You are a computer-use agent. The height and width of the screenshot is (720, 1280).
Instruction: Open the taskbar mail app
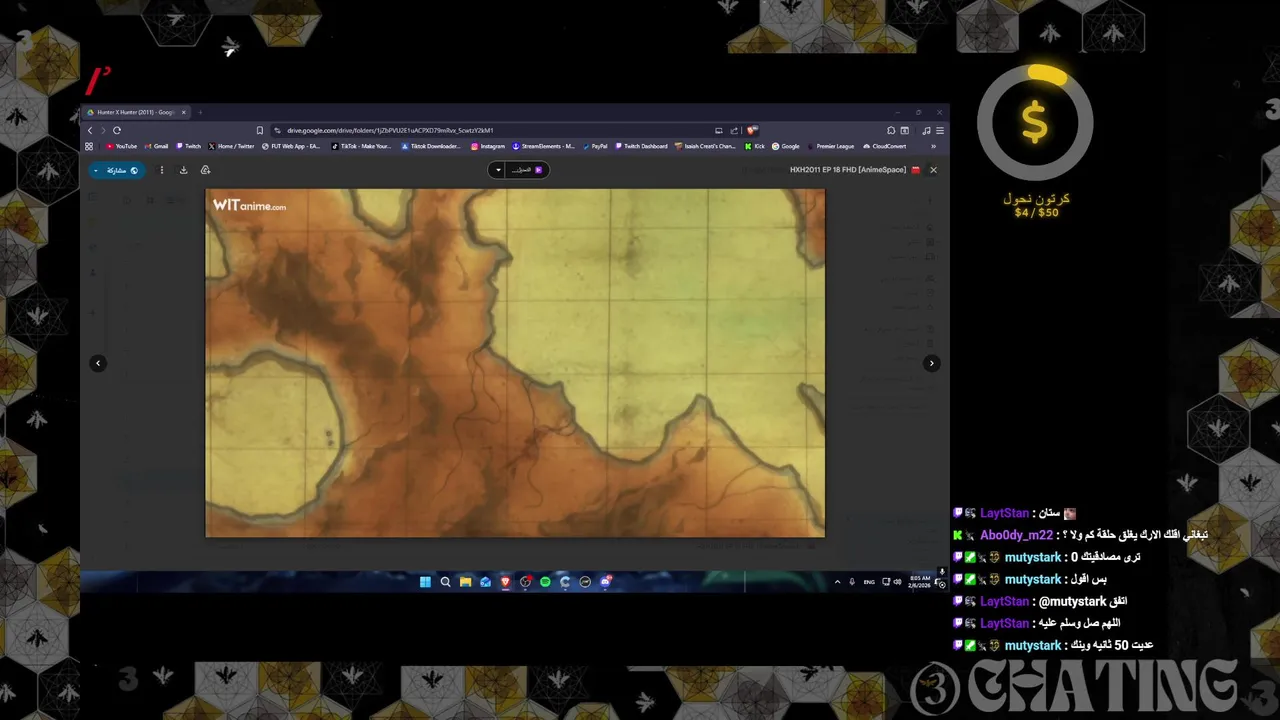[x=485, y=582]
